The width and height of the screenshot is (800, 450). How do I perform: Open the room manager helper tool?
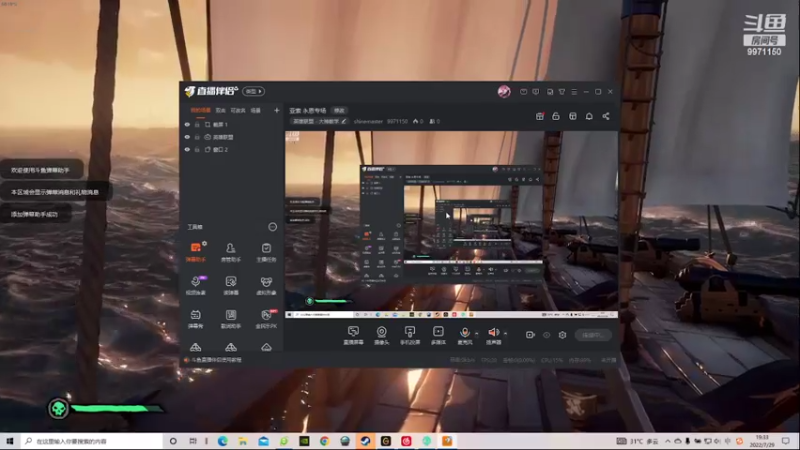tap(231, 252)
